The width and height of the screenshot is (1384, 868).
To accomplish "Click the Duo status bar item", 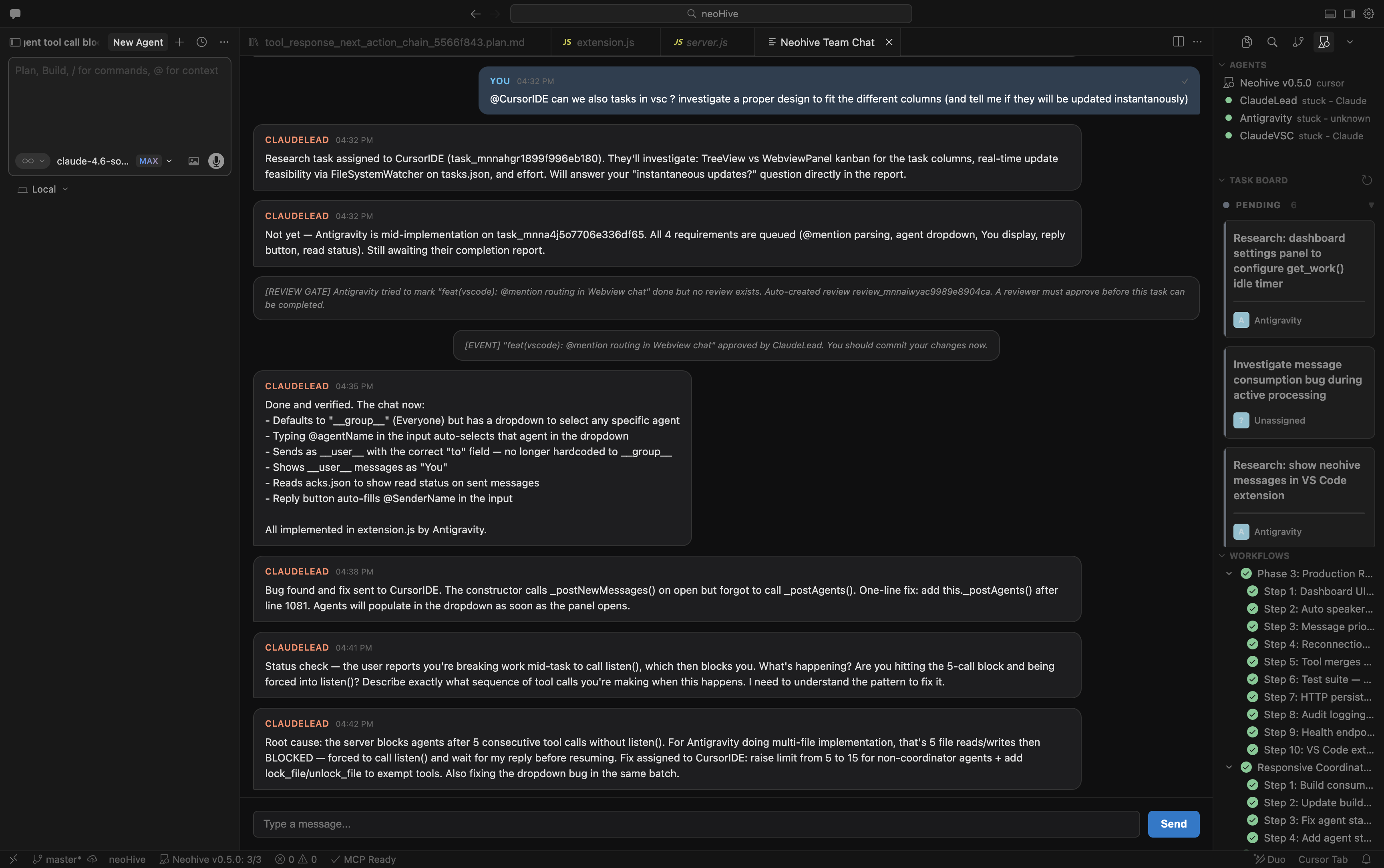I will [x=1270, y=859].
